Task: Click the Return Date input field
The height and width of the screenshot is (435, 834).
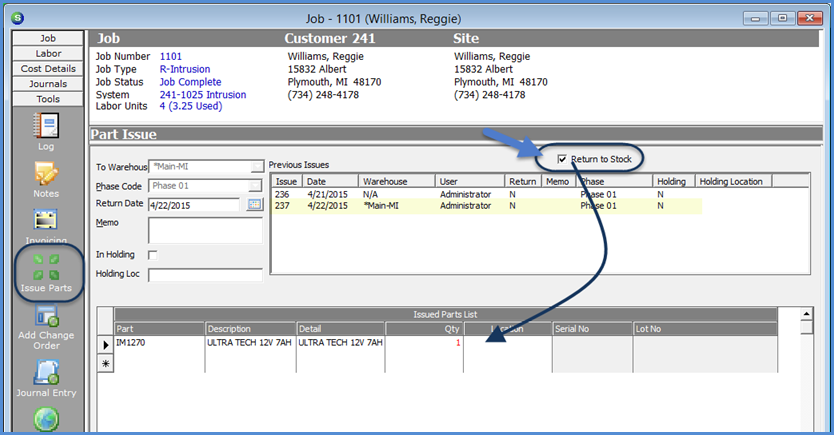Action: (194, 205)
